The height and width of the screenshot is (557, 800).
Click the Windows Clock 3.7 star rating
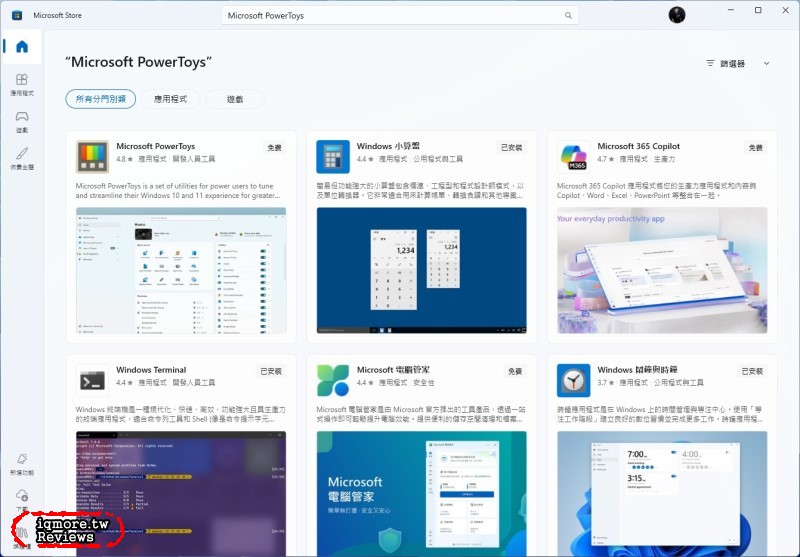(606, 383)
